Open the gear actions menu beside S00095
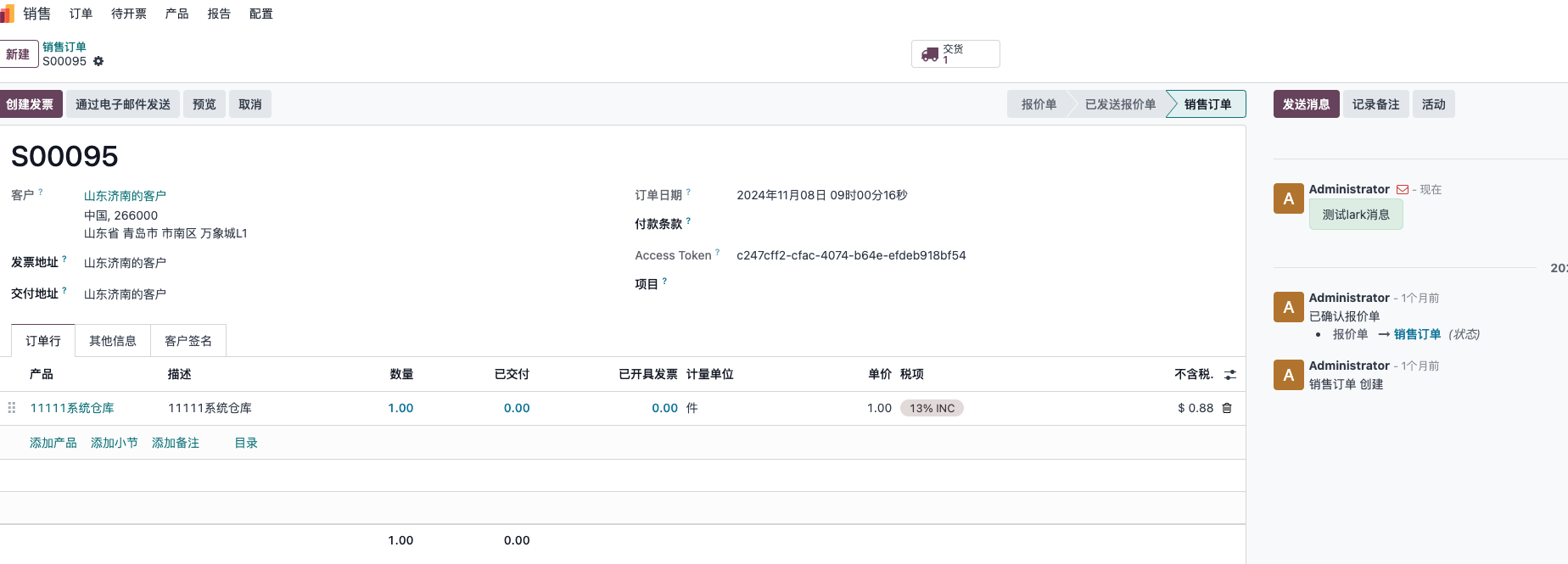The height and width of the screenshot is (564, 1568). click(98, 61)
